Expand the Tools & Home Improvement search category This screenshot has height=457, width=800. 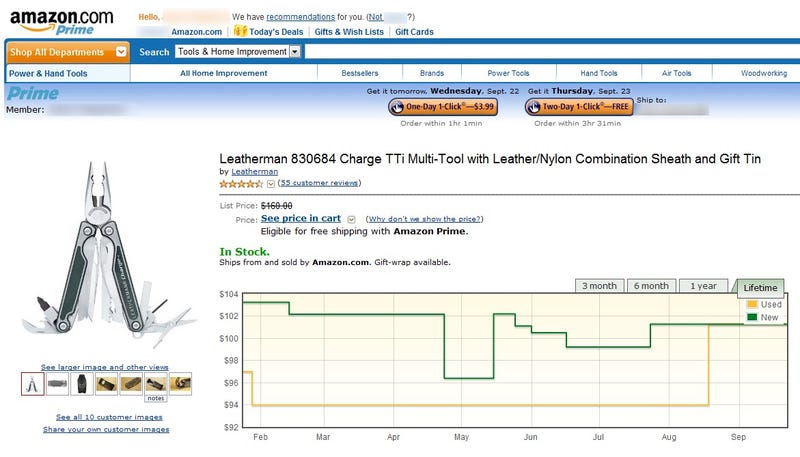click(x=295, y=52)
